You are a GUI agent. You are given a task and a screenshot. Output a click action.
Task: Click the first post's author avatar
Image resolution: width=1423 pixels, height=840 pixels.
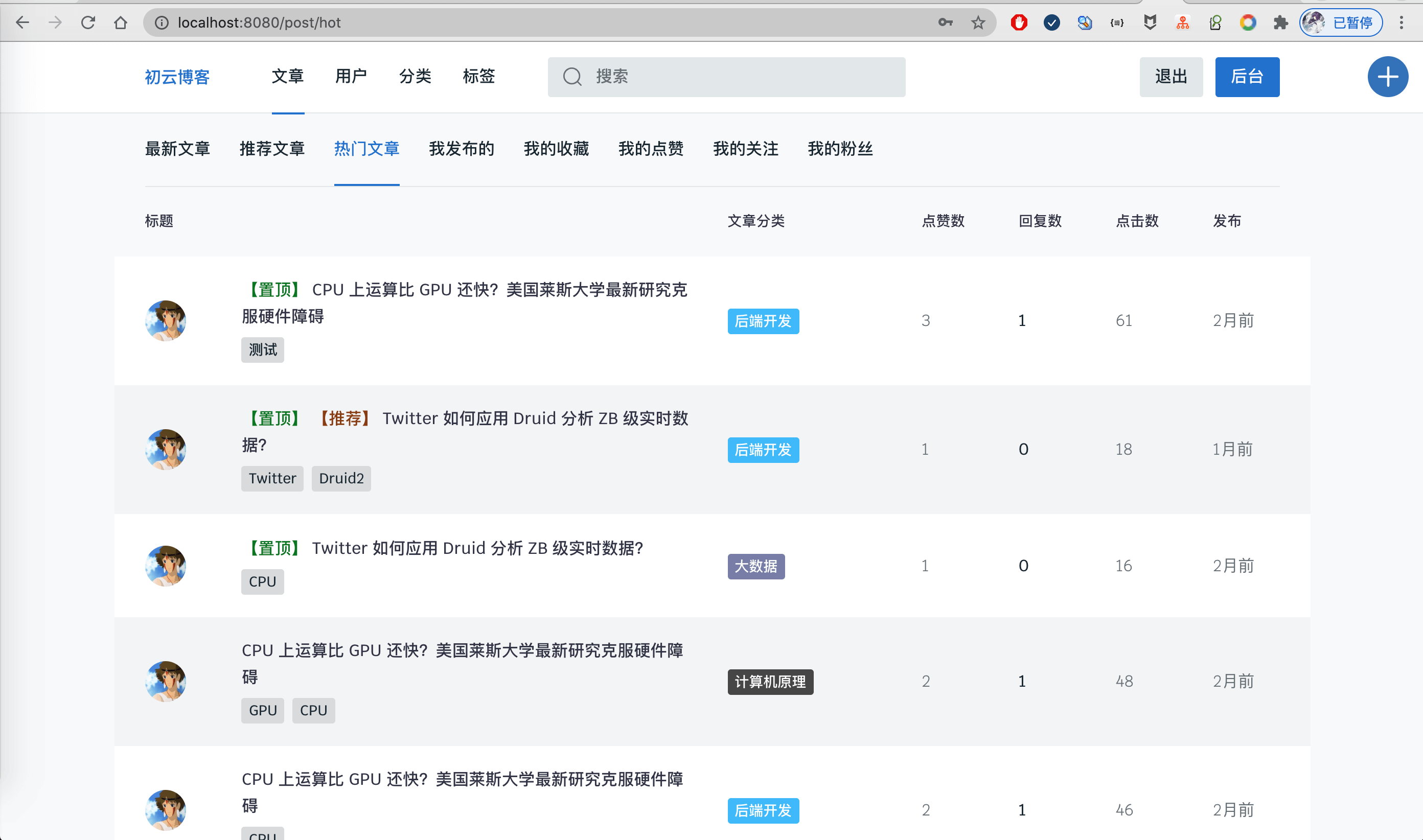coord(165,320)
